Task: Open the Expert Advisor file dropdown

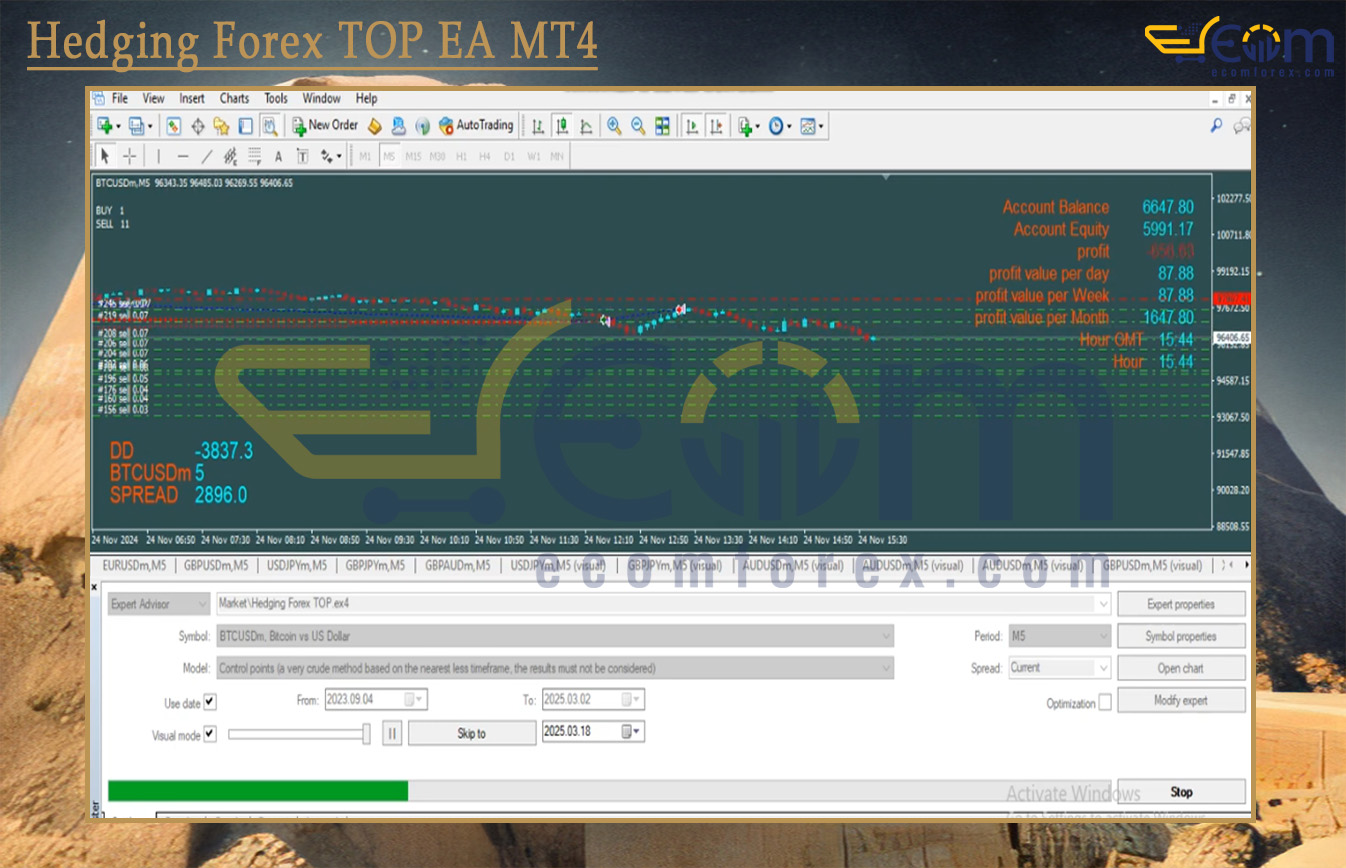Action: [1103, 604]
